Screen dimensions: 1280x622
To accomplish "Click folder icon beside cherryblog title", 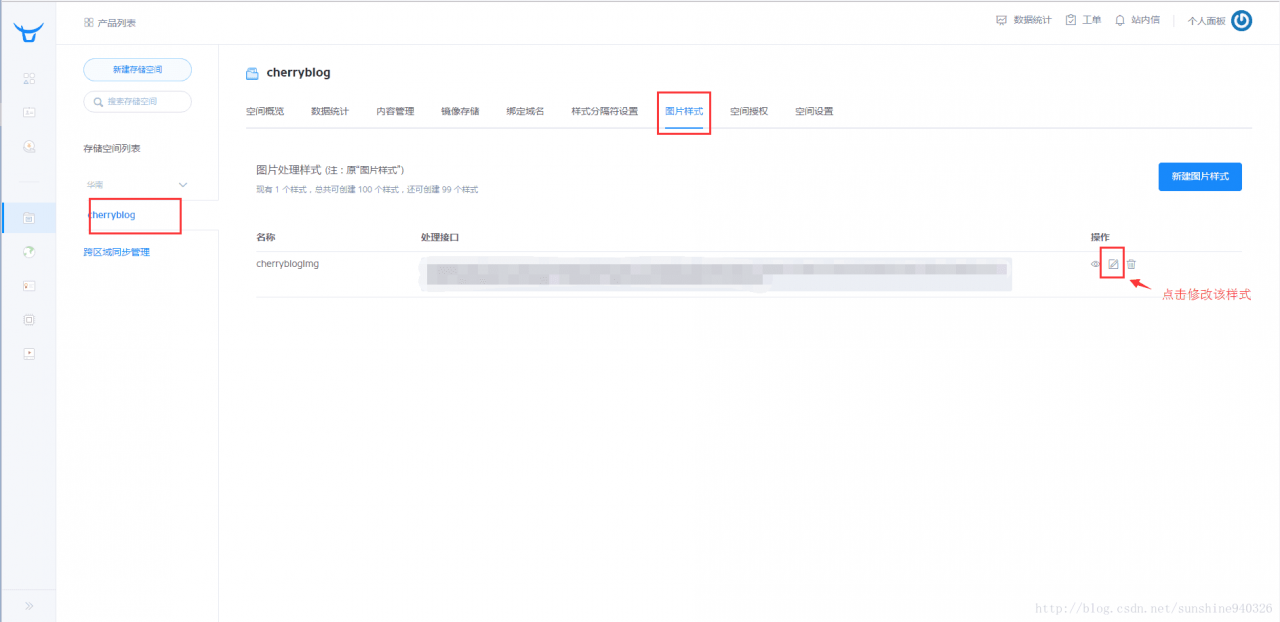I will point(252,73).
